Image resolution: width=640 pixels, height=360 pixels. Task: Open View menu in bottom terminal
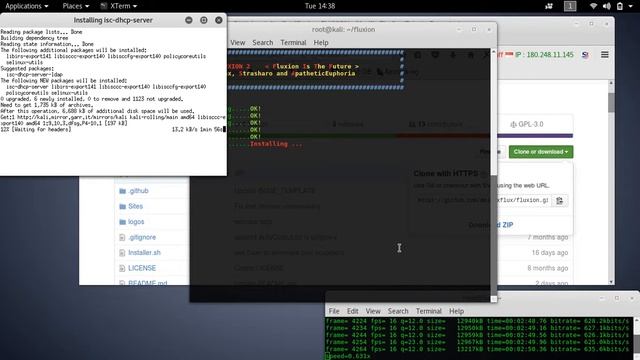pyautogui.click(x=373, y=311)
